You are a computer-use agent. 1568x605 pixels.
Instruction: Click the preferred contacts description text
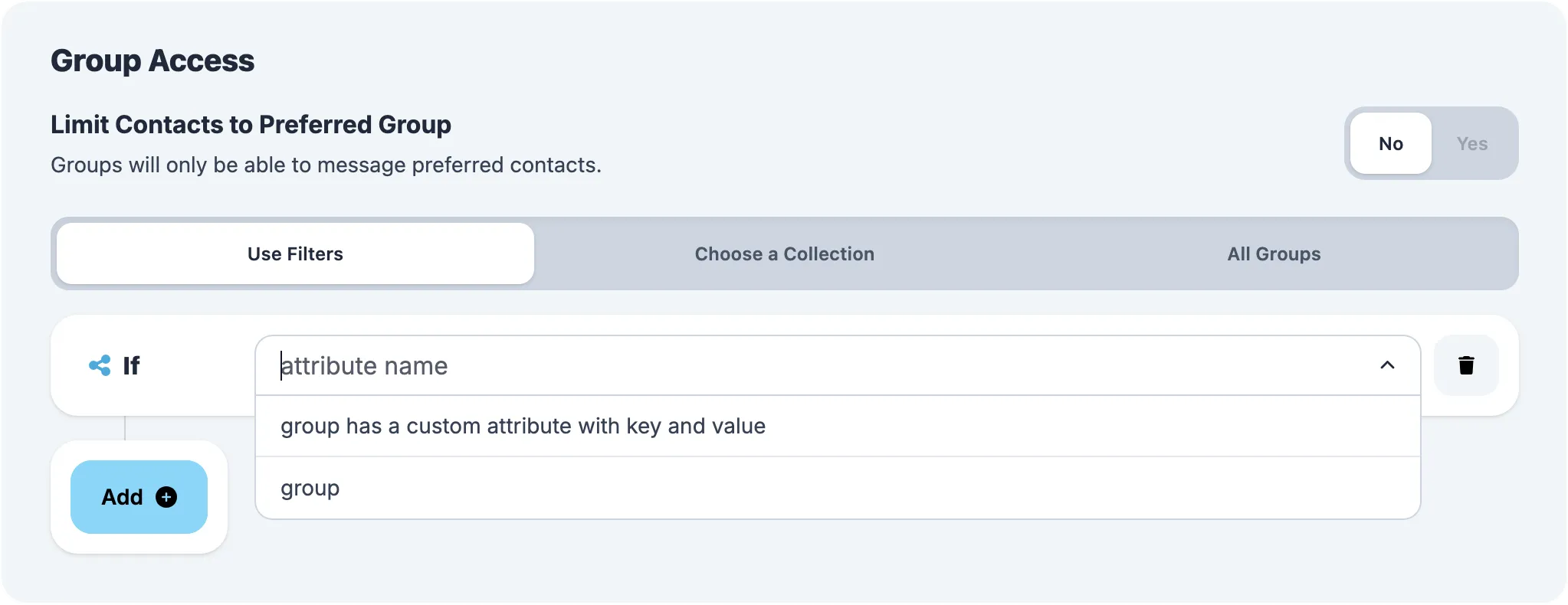point(326,165)
